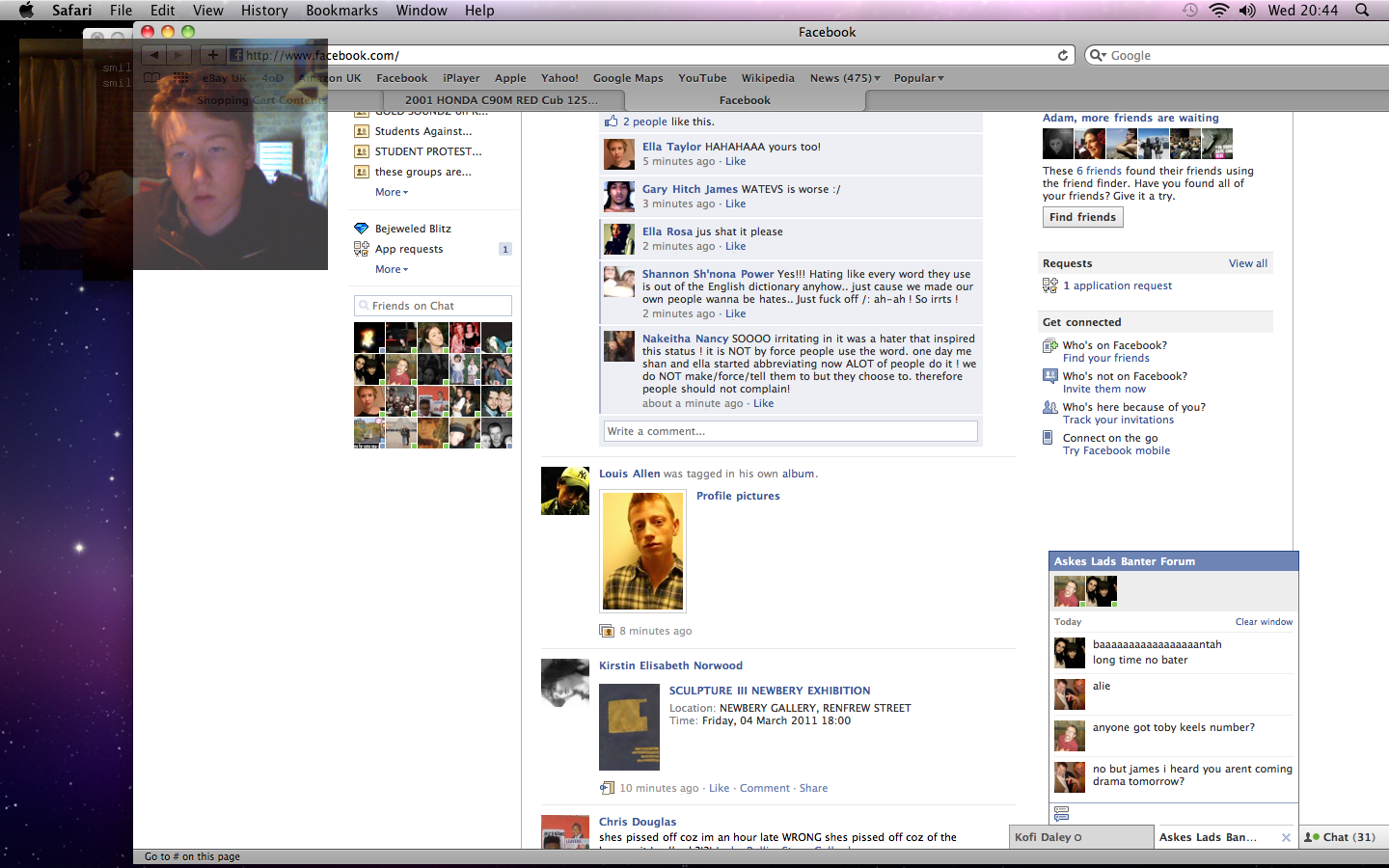Open Safari File menu
Image resolution: width=1389 pixels, height=868 pixels.
(121, 10)
